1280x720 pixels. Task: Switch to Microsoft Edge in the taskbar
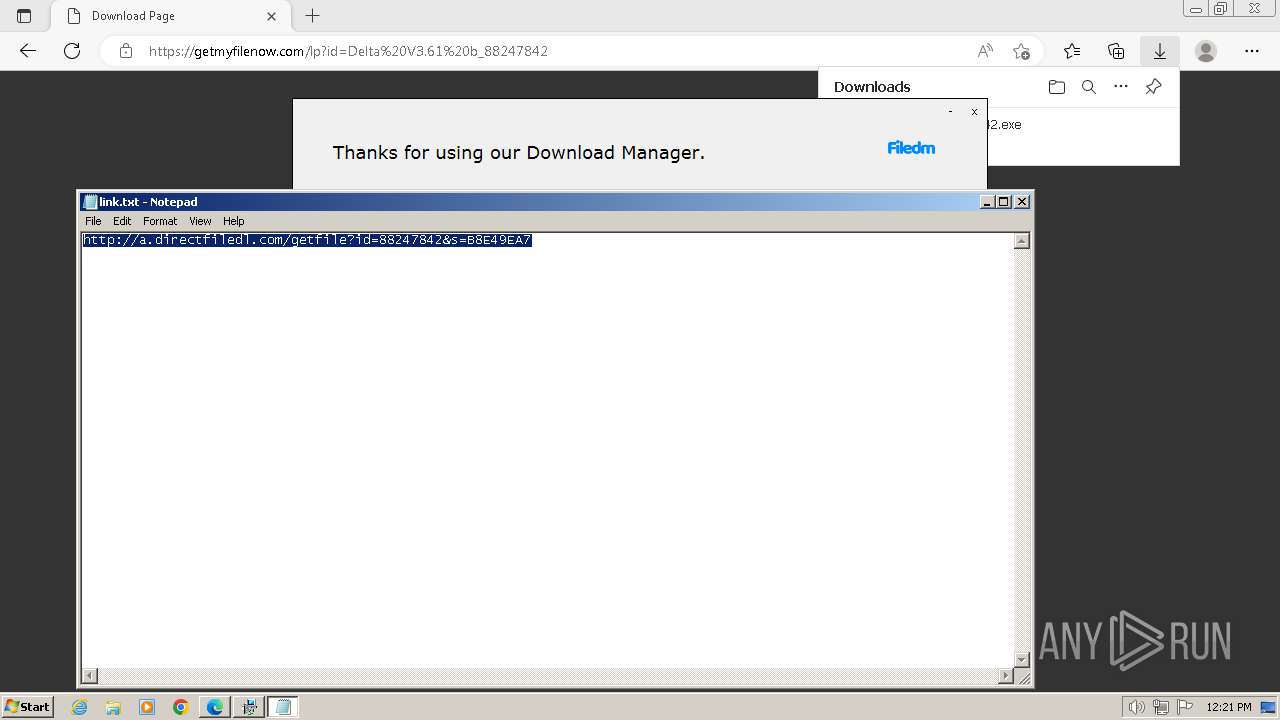tap(215, 707)
